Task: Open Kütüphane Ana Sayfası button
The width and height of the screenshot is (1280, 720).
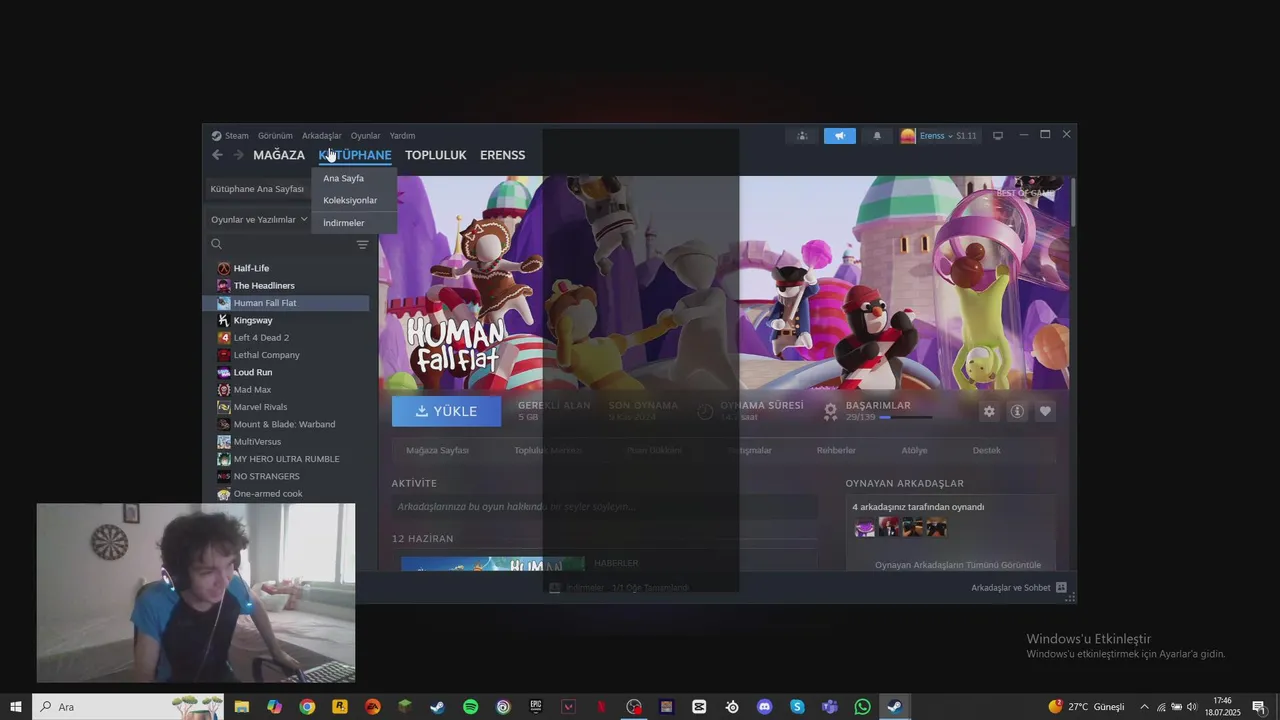Action: (x=258, y=189)
